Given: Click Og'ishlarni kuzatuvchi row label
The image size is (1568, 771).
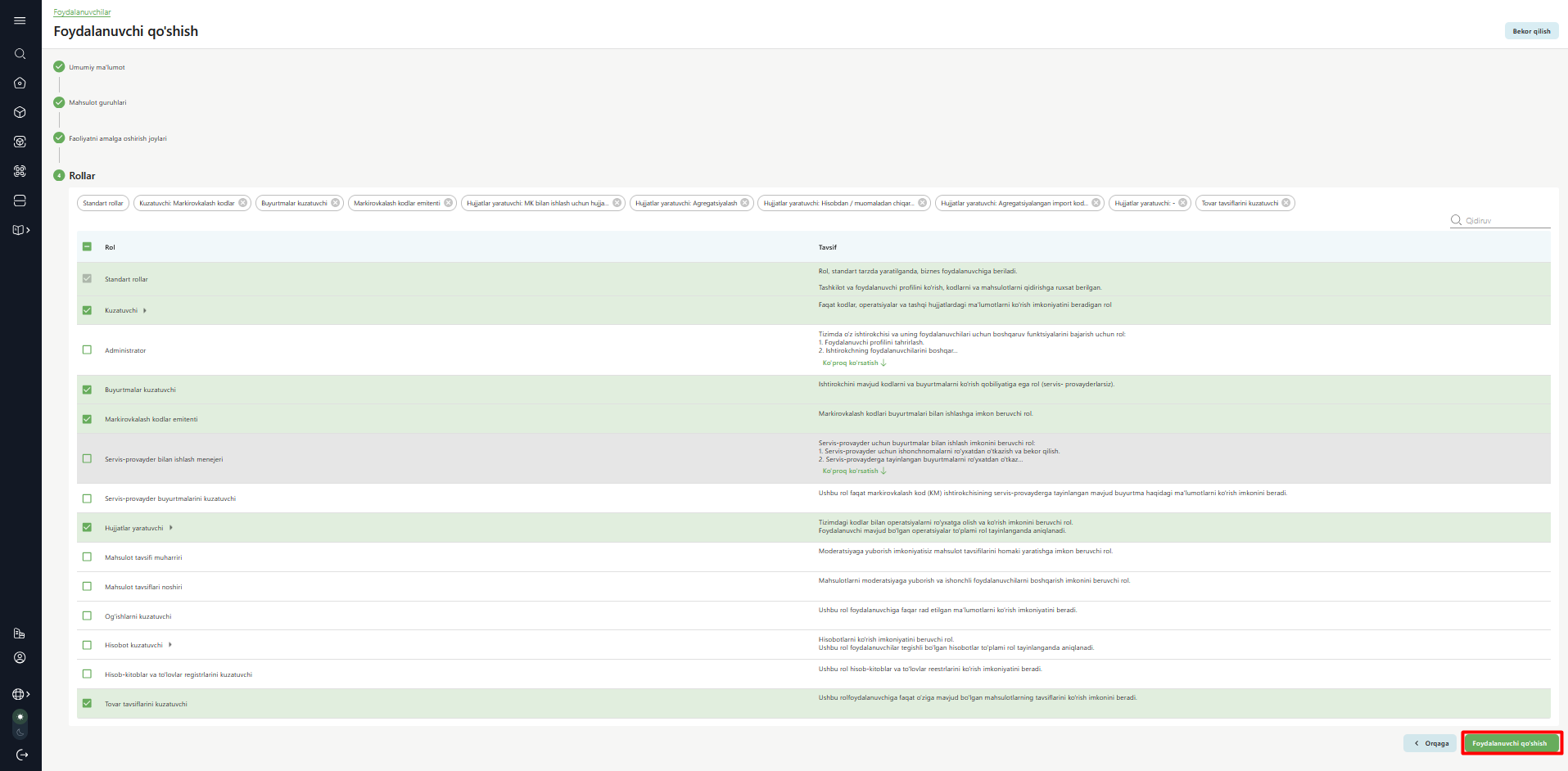Looking at the screenshot, I should pyautogui.click(x=138, y=616).
